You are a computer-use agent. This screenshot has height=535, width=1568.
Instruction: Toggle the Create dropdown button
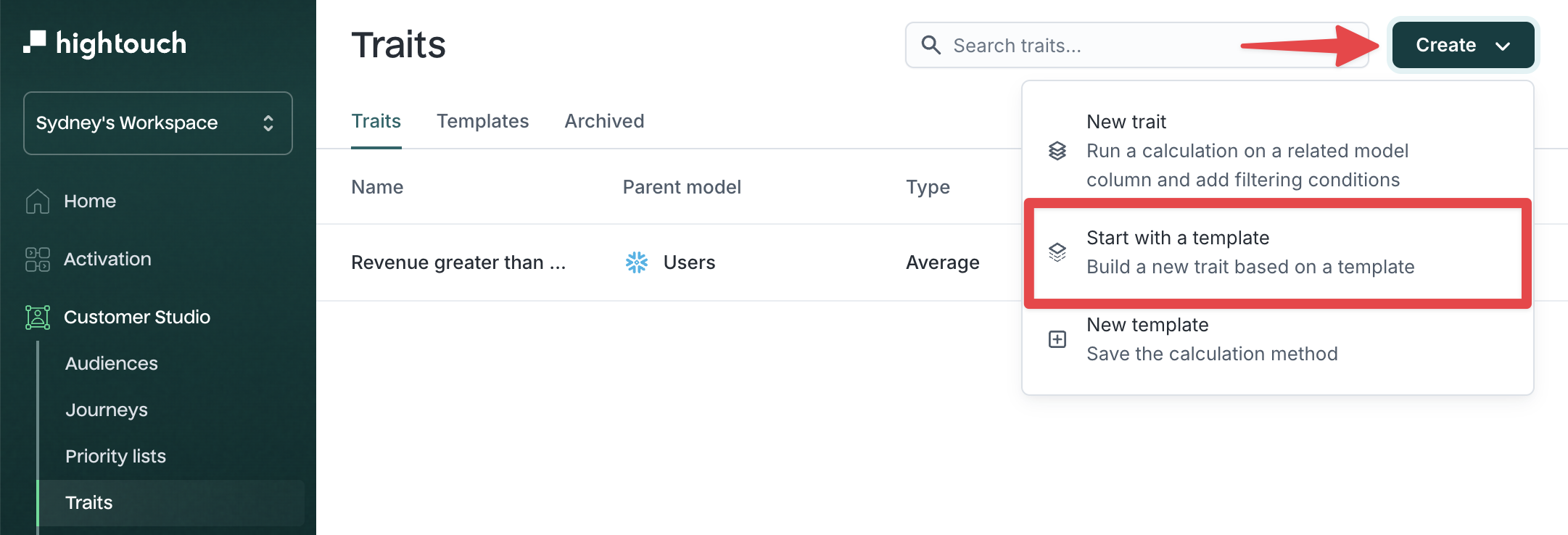[1446, 45]
